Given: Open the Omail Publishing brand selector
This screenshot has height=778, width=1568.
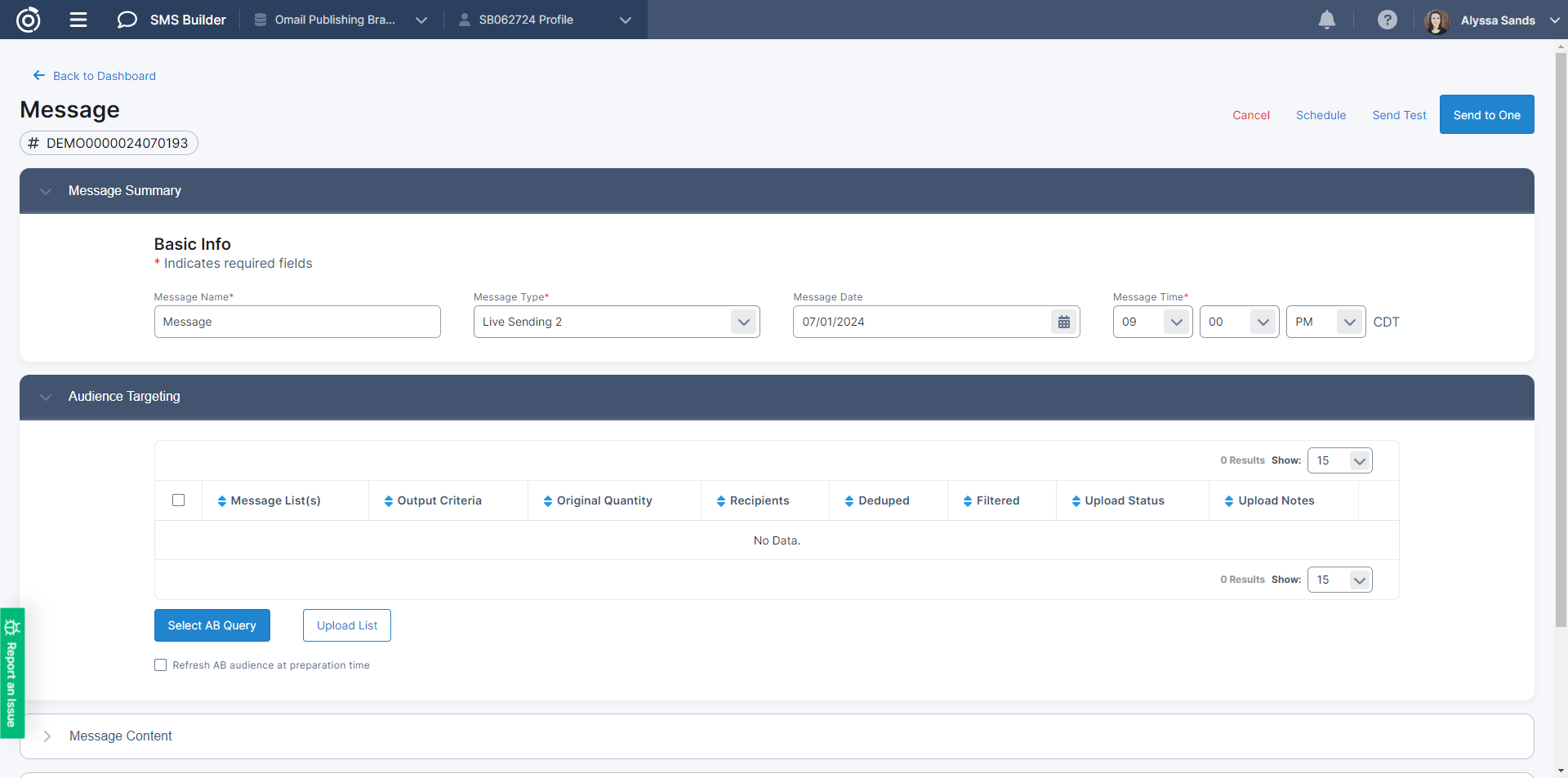Looking at the screenshot, I should (x=341, y=20).
